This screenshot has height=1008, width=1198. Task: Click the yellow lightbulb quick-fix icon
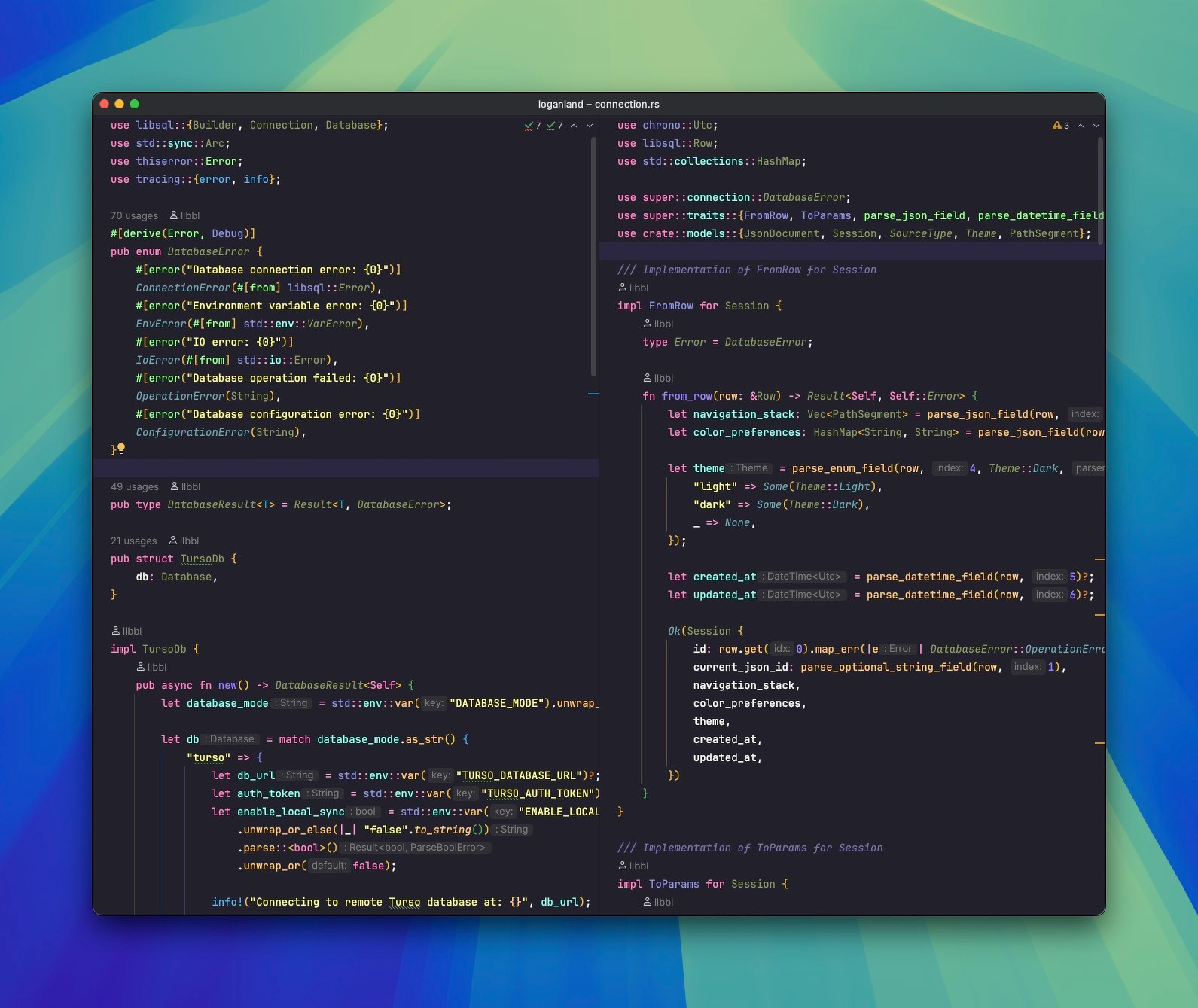tap(120, 449)
